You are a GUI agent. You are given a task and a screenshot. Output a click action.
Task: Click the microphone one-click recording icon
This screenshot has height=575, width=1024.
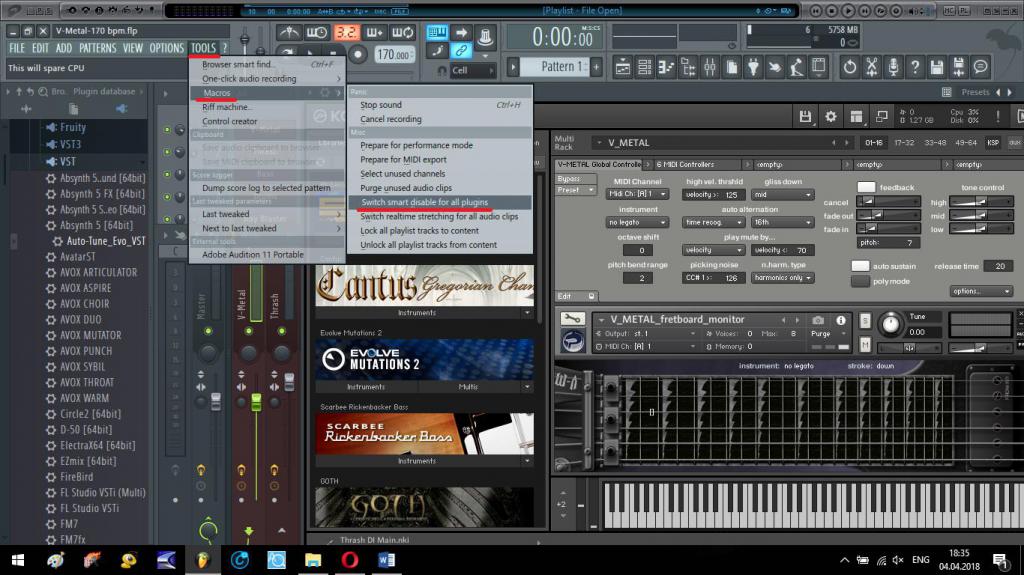coord(893,67)
